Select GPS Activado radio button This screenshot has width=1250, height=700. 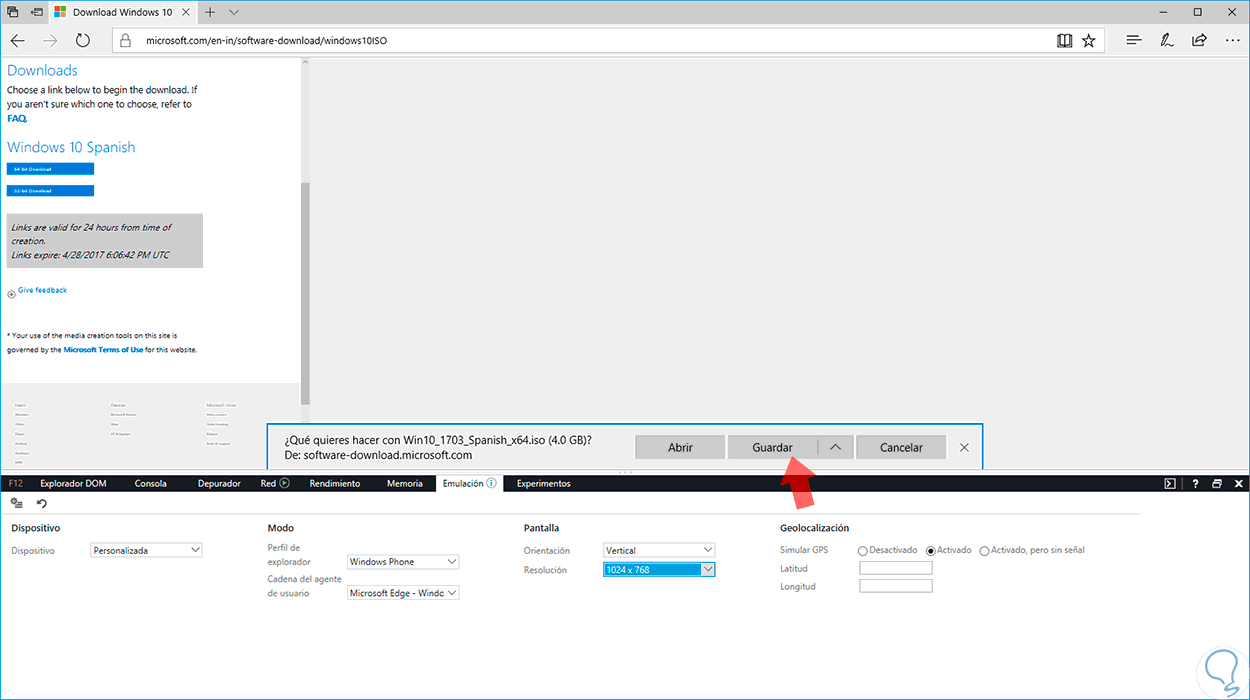pos(931,551)
